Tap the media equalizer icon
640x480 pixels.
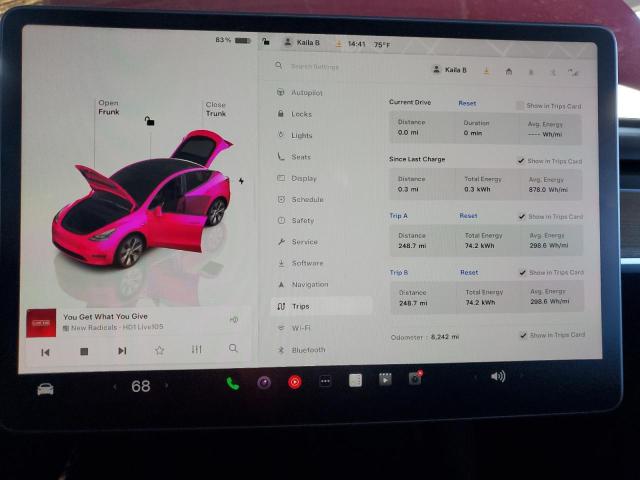pyautogui.click(x=196, y=349)
